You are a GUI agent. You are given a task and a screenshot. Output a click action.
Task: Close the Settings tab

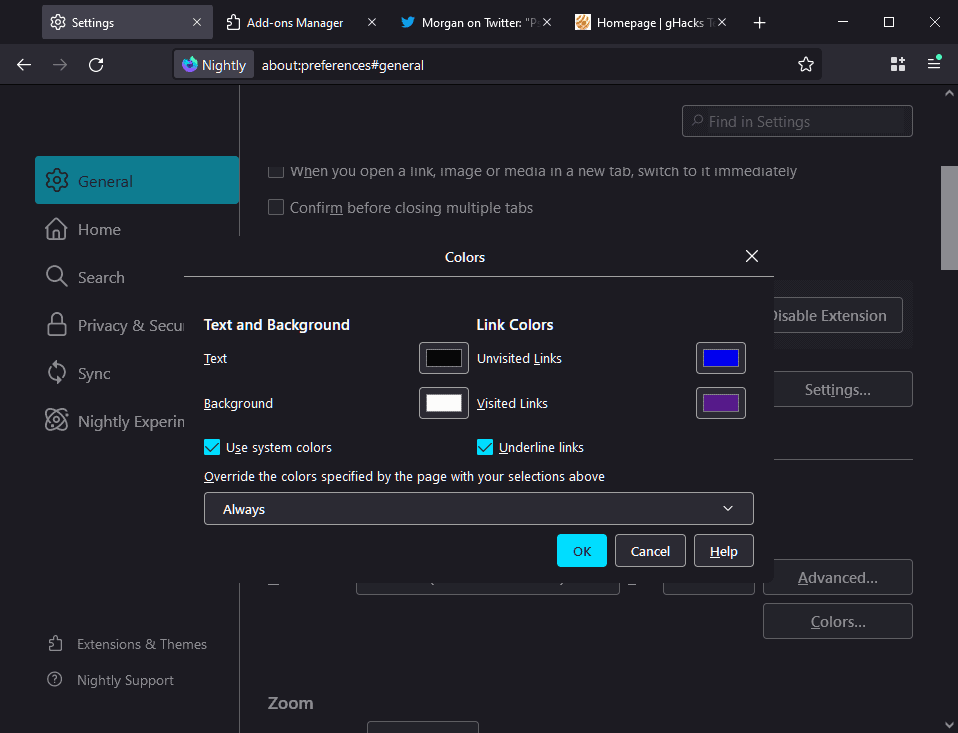tap(197, 22)
